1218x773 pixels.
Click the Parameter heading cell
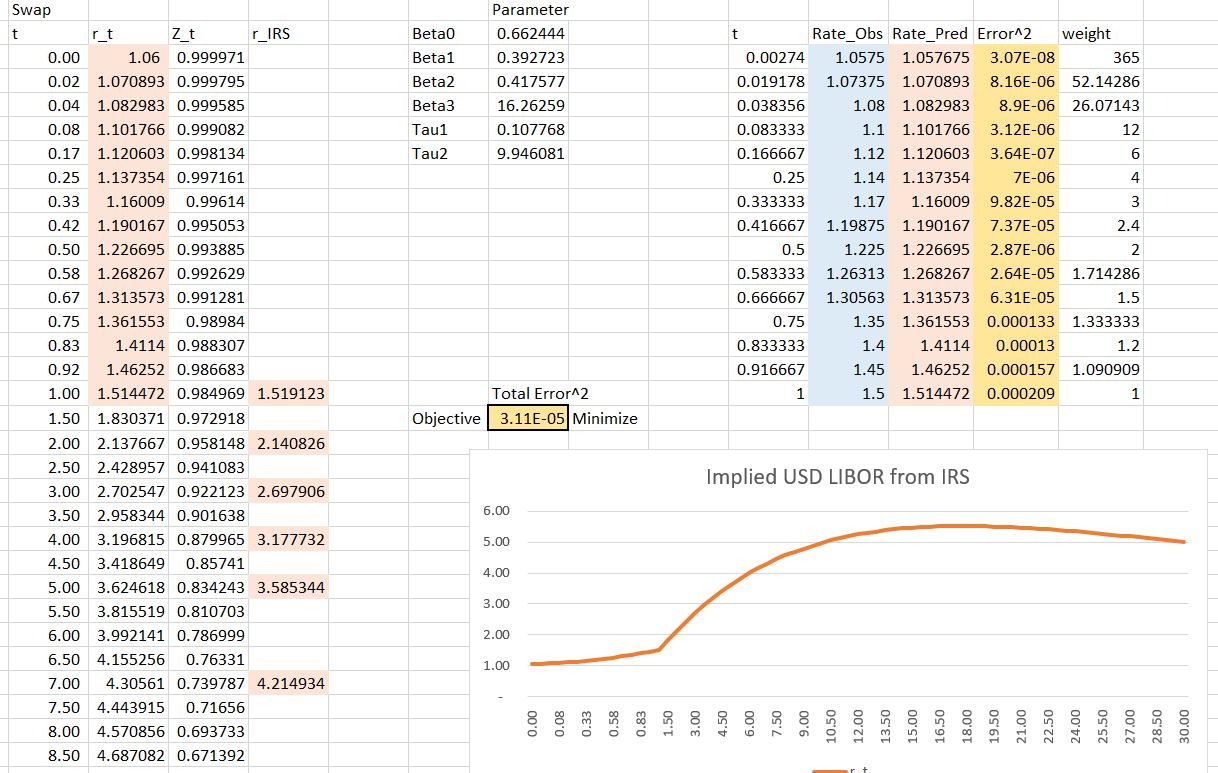(530, 10)
